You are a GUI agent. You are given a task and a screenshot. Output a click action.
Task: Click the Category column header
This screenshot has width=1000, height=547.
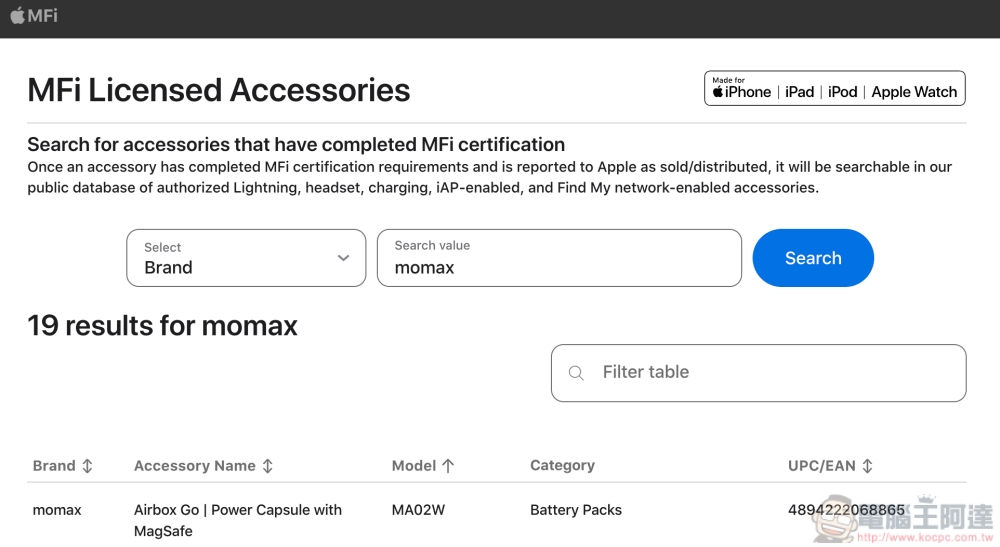562,465
